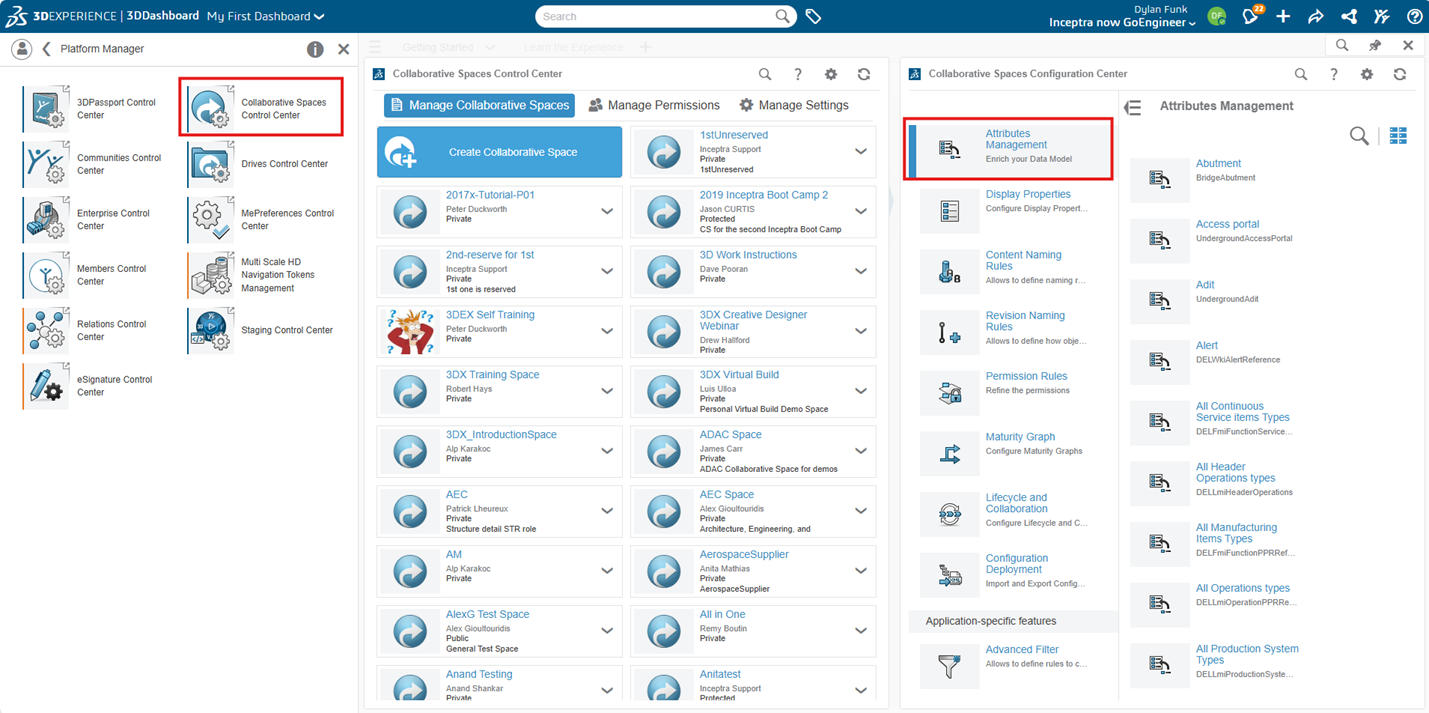Refresh Collaborative Spaces Control Center widget
This screenshot has width=1429, height=713.
pyautogui.click(x=864, y=74)
